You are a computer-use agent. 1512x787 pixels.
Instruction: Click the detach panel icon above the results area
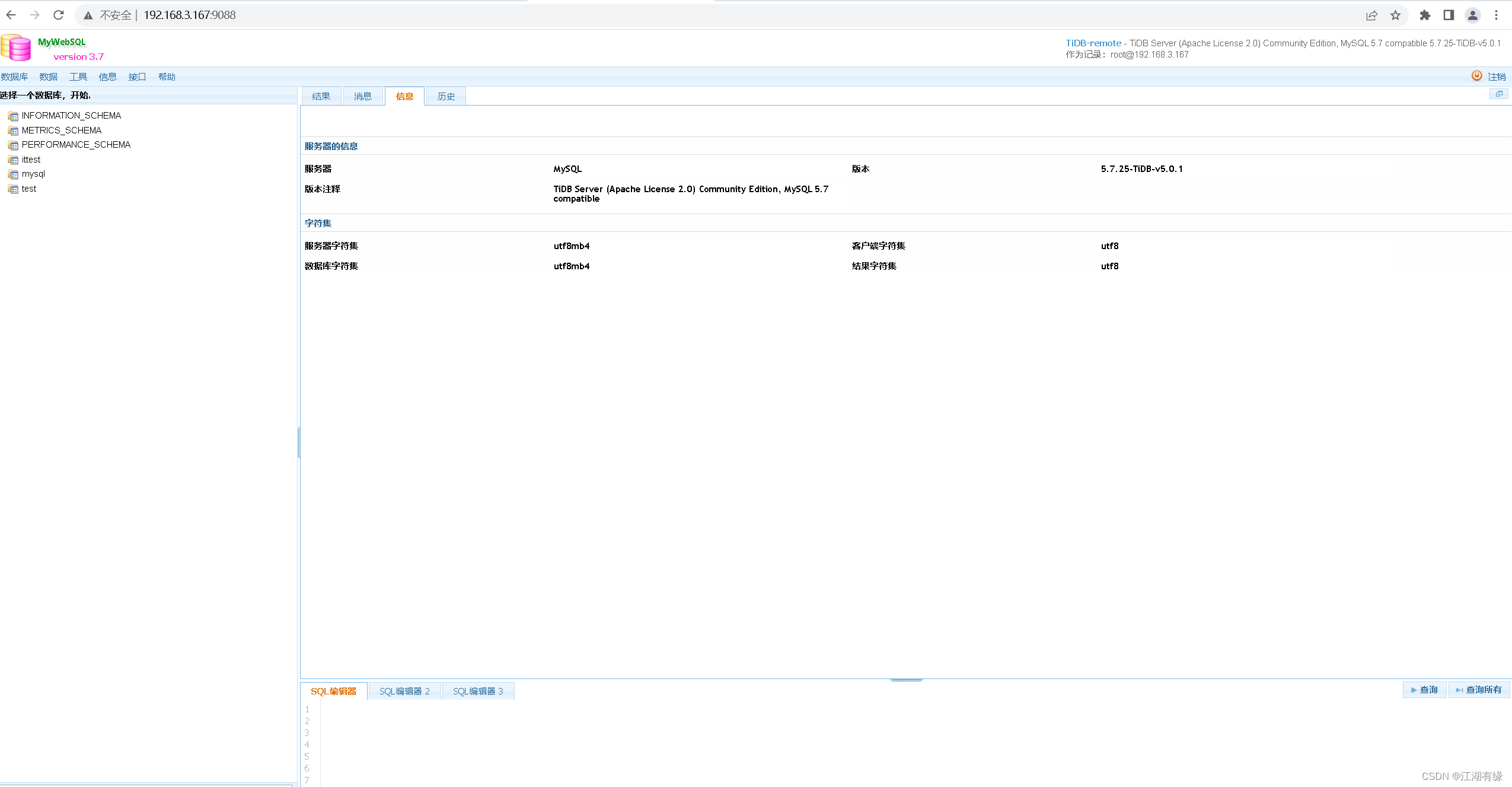(1499, 94)
